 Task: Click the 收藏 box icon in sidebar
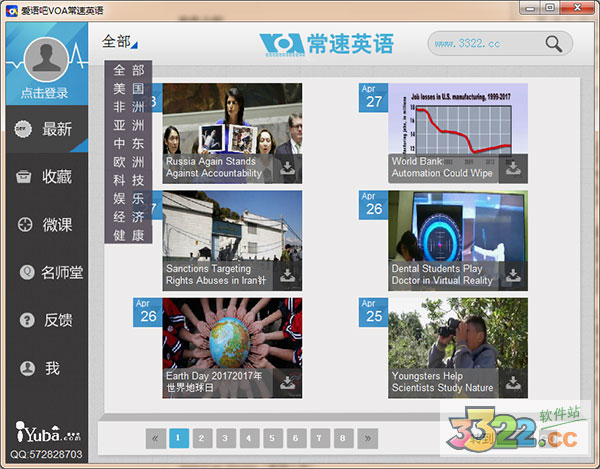tap(23, 177)
